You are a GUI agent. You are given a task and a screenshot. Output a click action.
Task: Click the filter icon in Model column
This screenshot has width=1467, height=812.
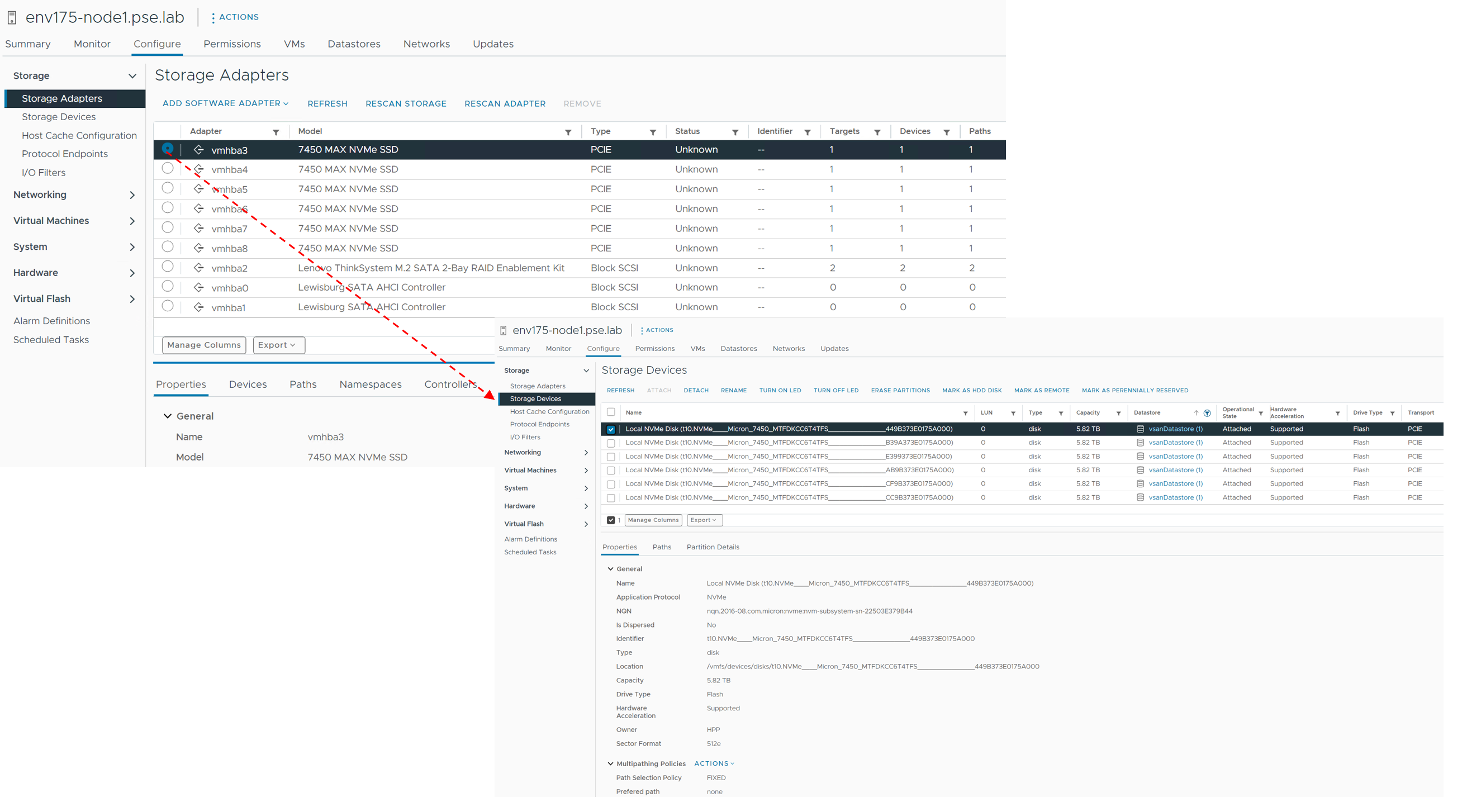pos(568,132)
